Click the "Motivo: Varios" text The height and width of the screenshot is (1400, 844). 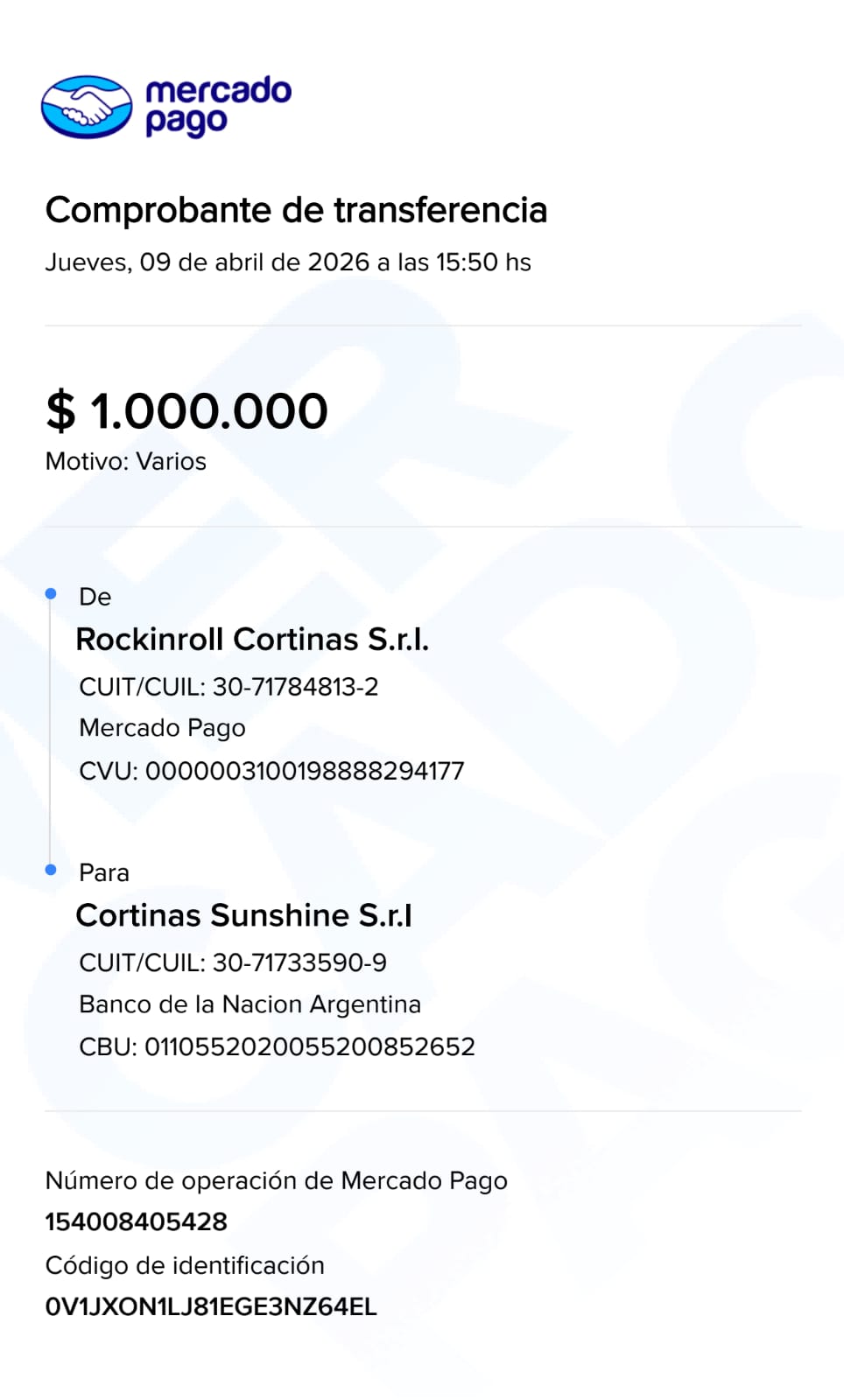[126, 461]
